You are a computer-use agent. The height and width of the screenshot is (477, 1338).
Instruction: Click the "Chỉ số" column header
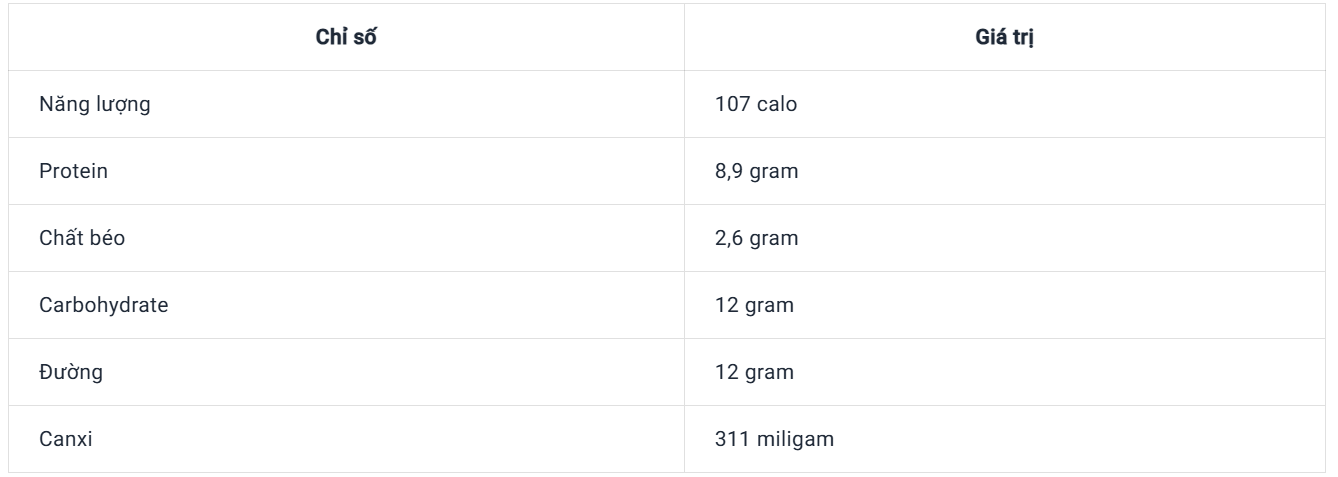347,38
